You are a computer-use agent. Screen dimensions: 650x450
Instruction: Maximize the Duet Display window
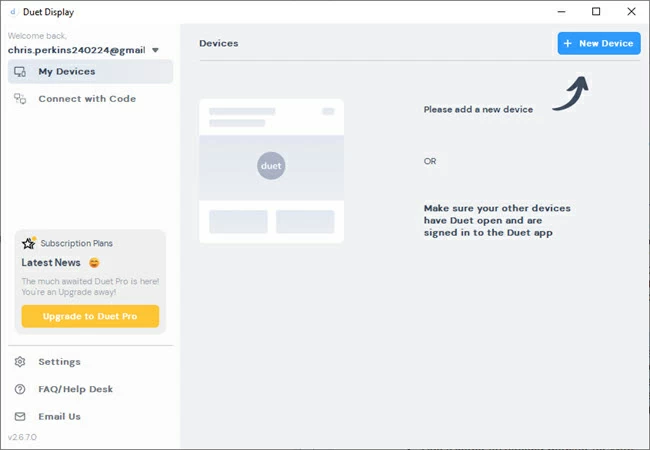click(x=596, y=12)
